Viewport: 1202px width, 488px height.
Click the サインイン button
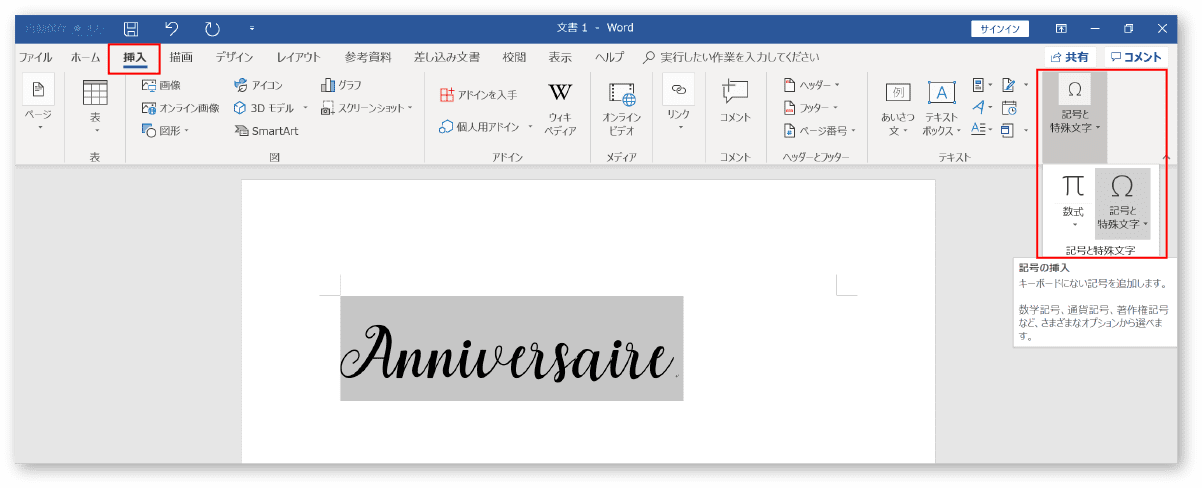[x=1000, y=29]
